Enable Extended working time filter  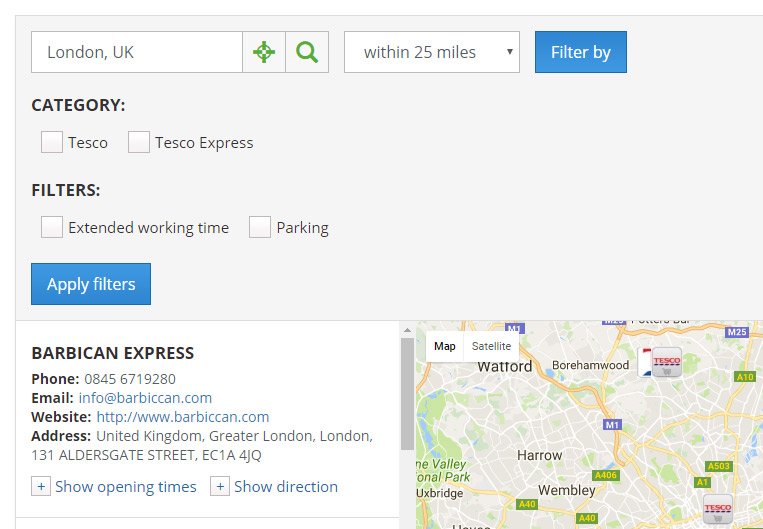click(52, 227)
